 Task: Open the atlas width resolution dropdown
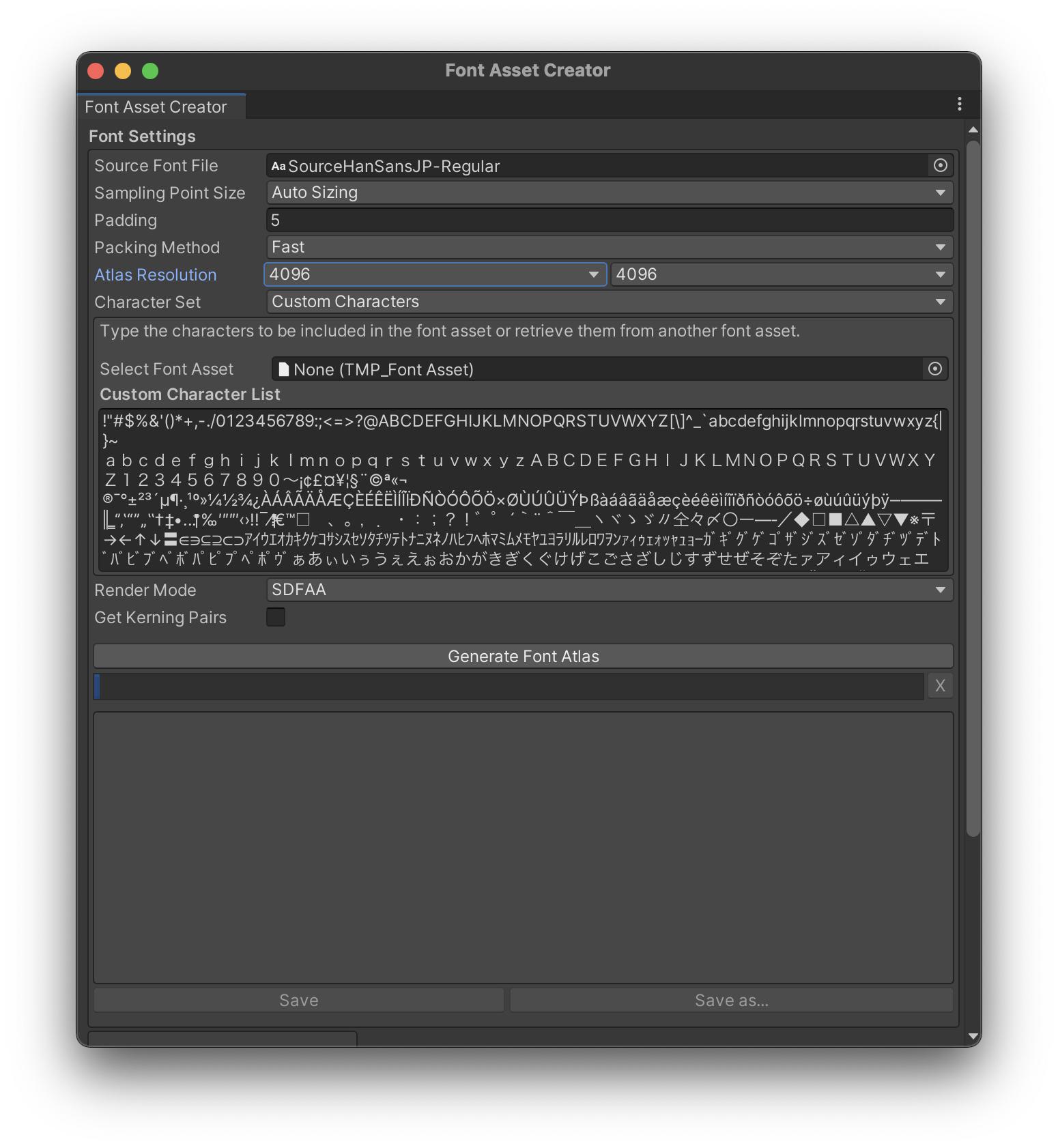[435, 274]
